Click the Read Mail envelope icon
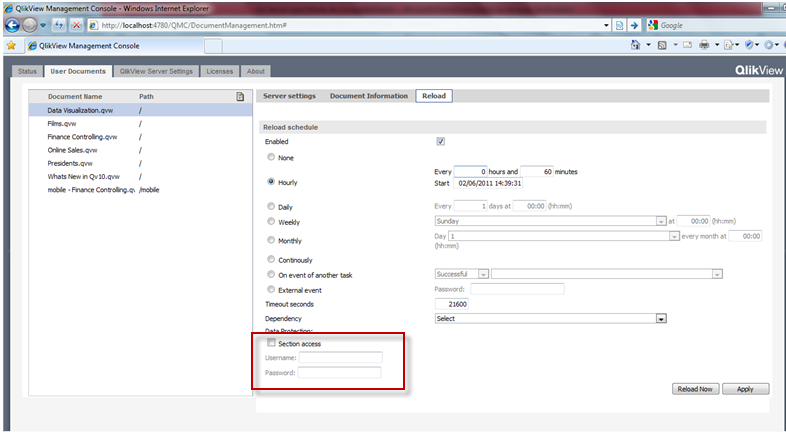Image resolution: width=786 pixels, height=432 pixels. coord(688,45)
